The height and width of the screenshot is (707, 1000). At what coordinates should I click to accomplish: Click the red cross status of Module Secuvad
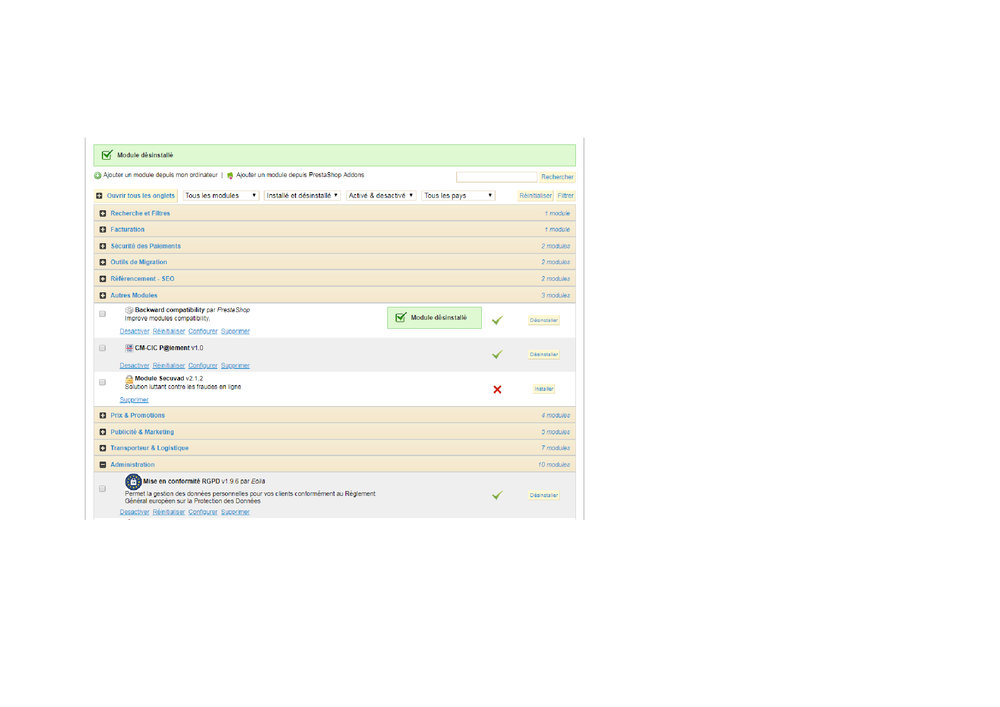pyautogui.click(x=497, y=390)
